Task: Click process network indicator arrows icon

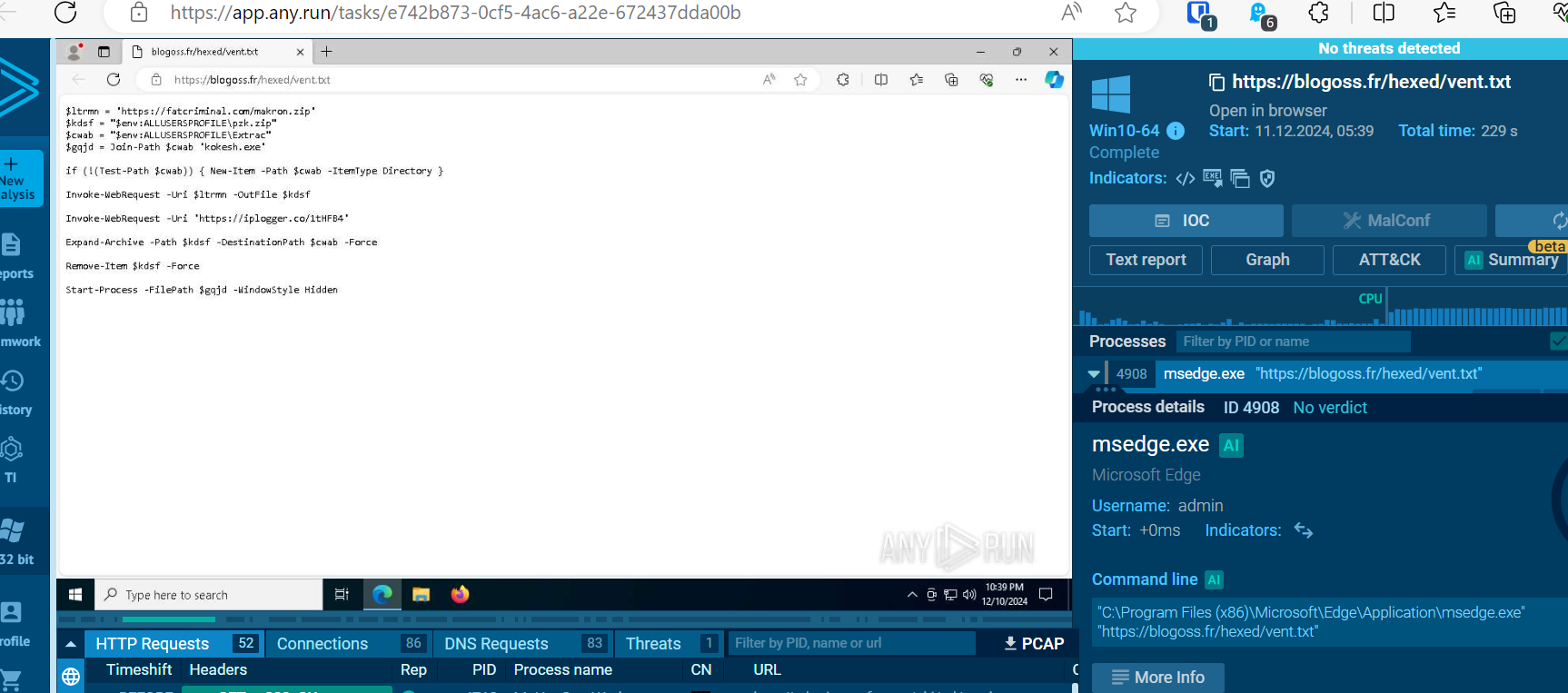Action: (x=1304, y=530)
